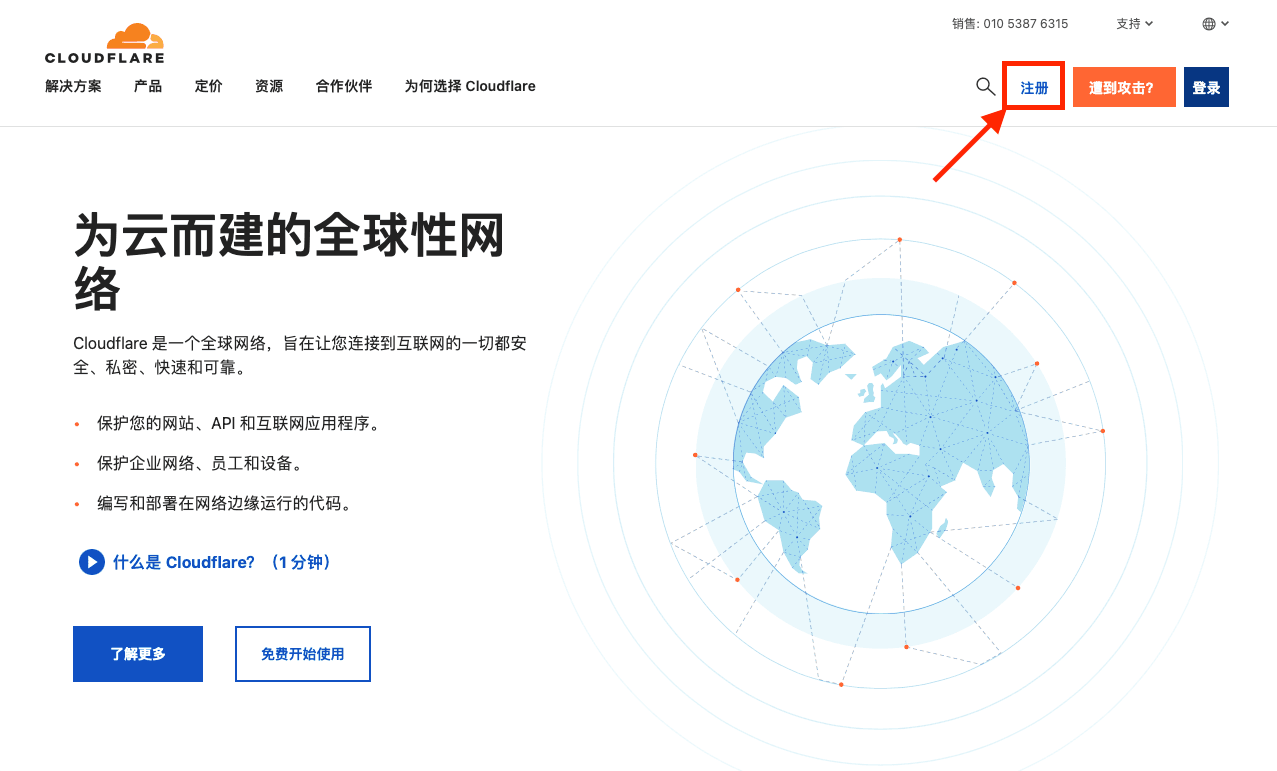Expand the 支持 dropdown
The width and height of the screenshot is (1277, 771).
1134,23
